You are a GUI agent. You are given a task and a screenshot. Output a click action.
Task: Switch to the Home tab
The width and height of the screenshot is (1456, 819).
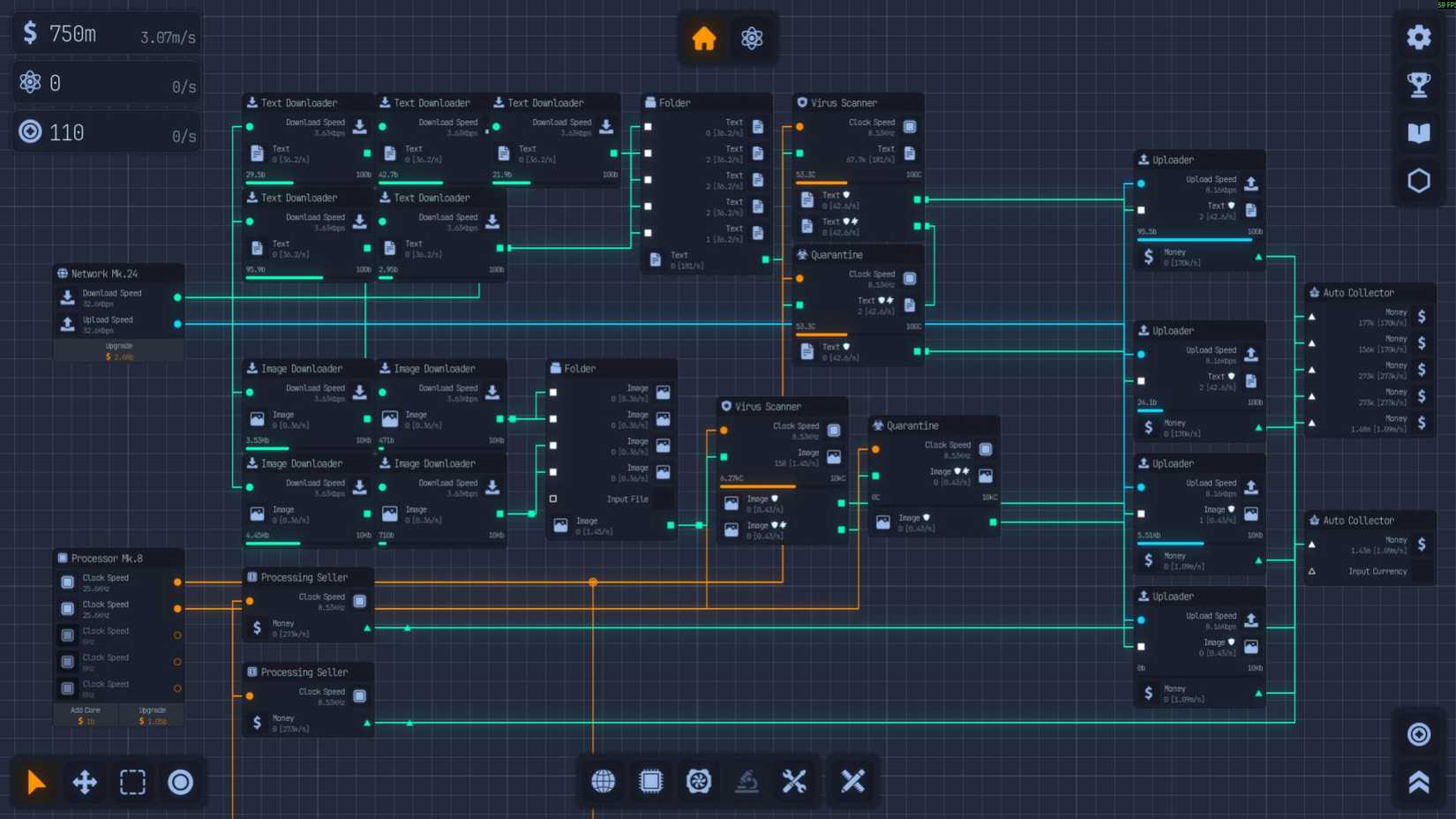pos(704,38)
